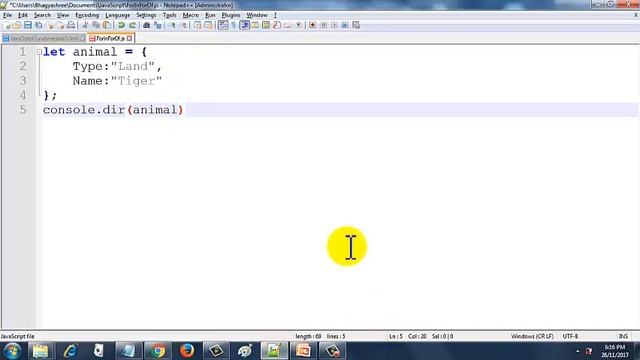Toggle Synchronize Horizontal Scrolling icon
This screenshot has width=640, height=360.
pyautogui.click(x=208, y=25)
